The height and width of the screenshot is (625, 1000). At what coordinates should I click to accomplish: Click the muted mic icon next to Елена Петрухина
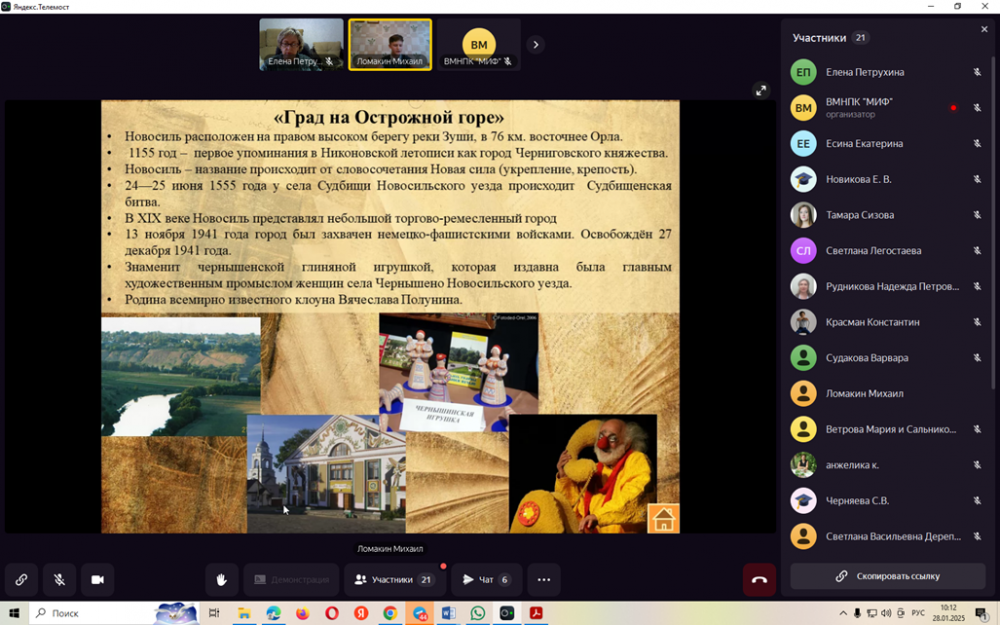tap(977, 72)
